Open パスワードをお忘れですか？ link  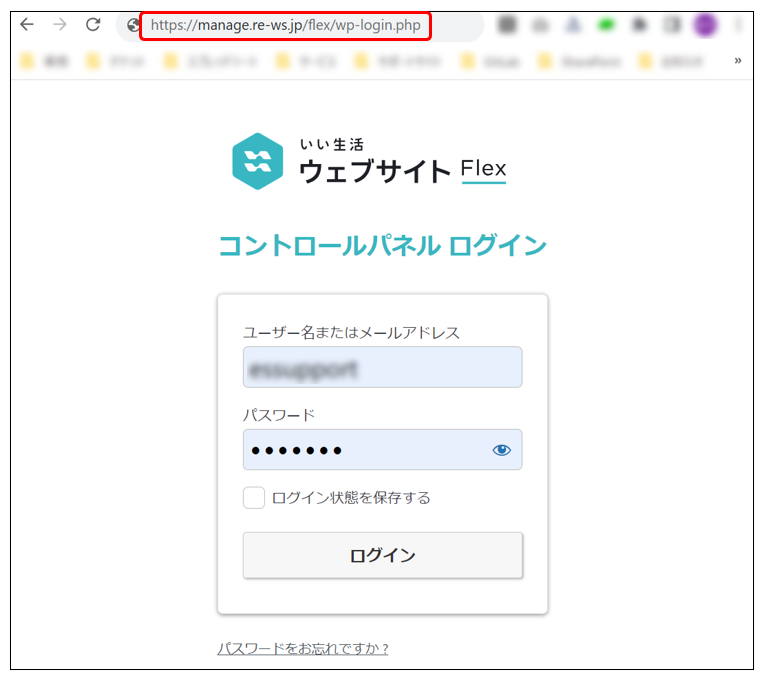click(303, 648)
